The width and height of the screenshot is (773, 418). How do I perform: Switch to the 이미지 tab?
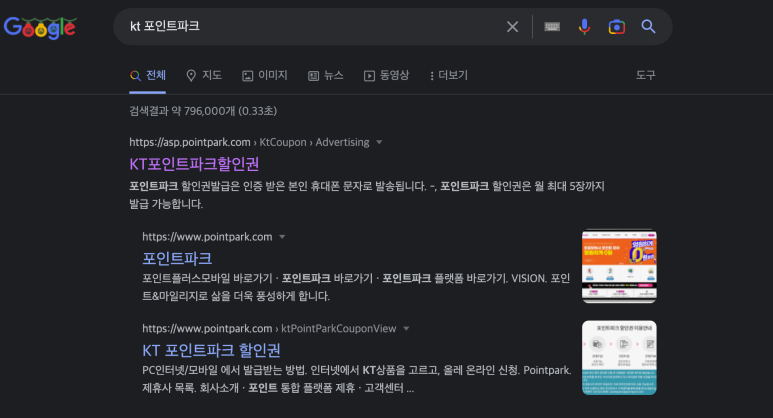[x=264, y=75]
